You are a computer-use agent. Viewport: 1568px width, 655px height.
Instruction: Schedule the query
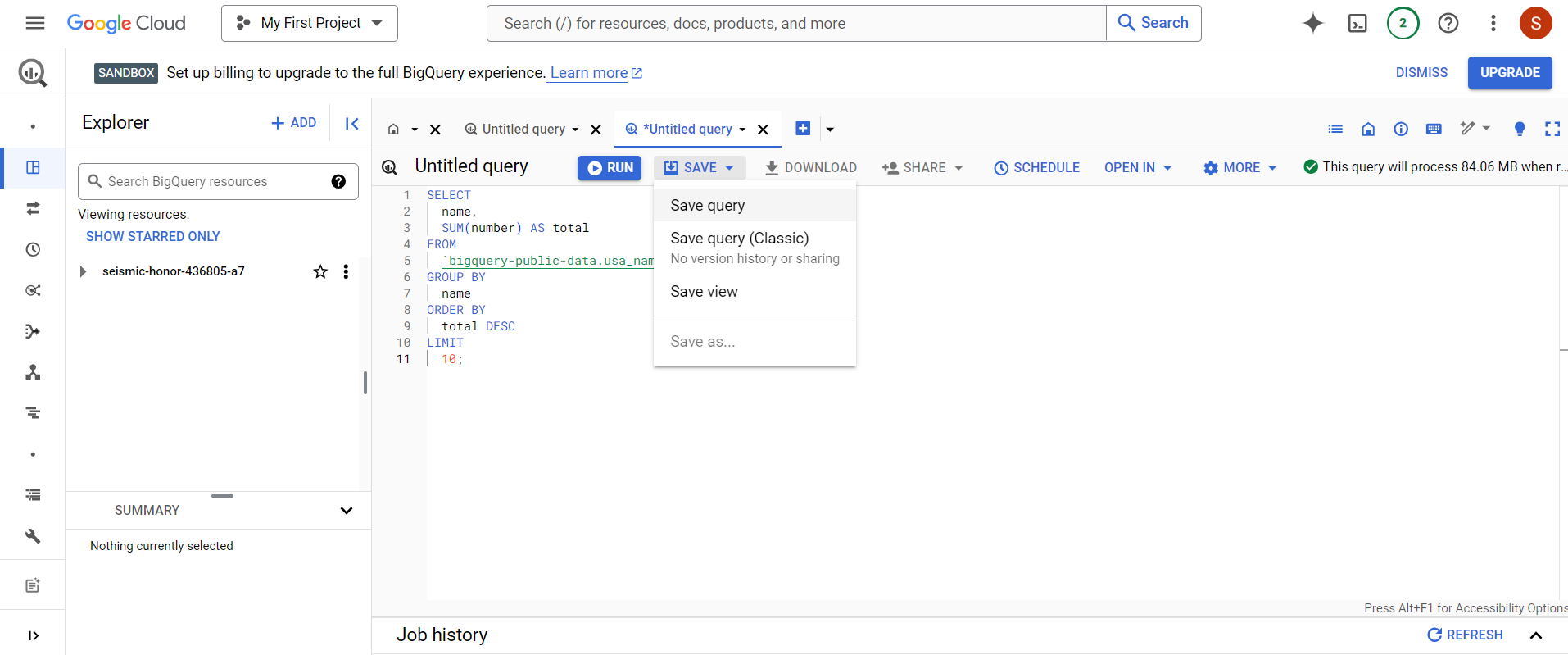[1036, 167]
